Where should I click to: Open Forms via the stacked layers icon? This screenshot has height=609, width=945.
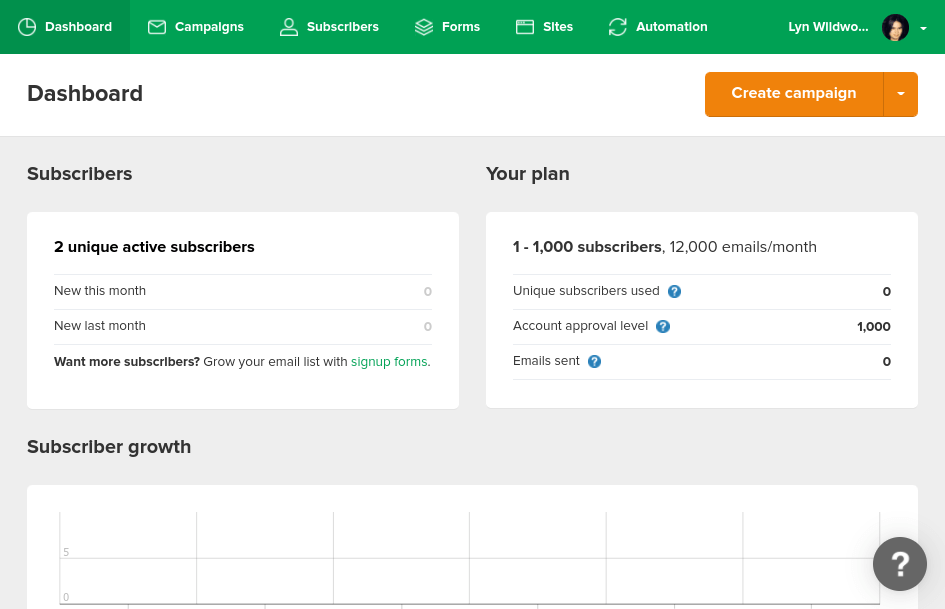tap(424, 27)
